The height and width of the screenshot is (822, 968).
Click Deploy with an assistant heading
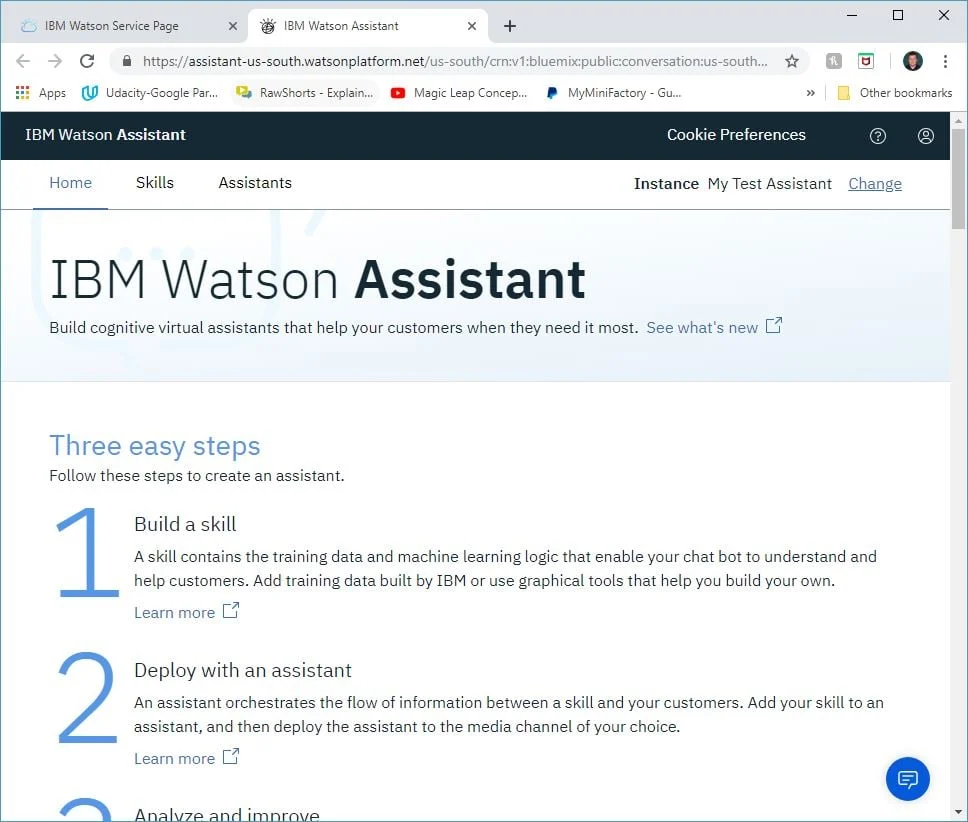click(x=243, y=670)
